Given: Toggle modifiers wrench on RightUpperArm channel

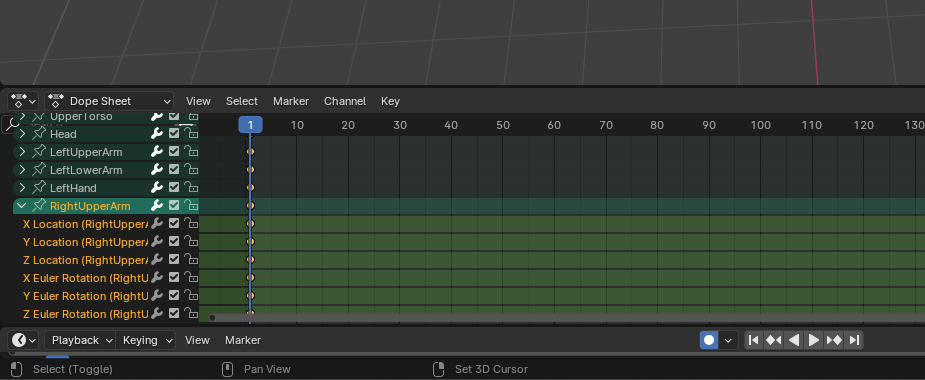Looking at the screenshot, I should pyautogui.click(x=156, y=206).
